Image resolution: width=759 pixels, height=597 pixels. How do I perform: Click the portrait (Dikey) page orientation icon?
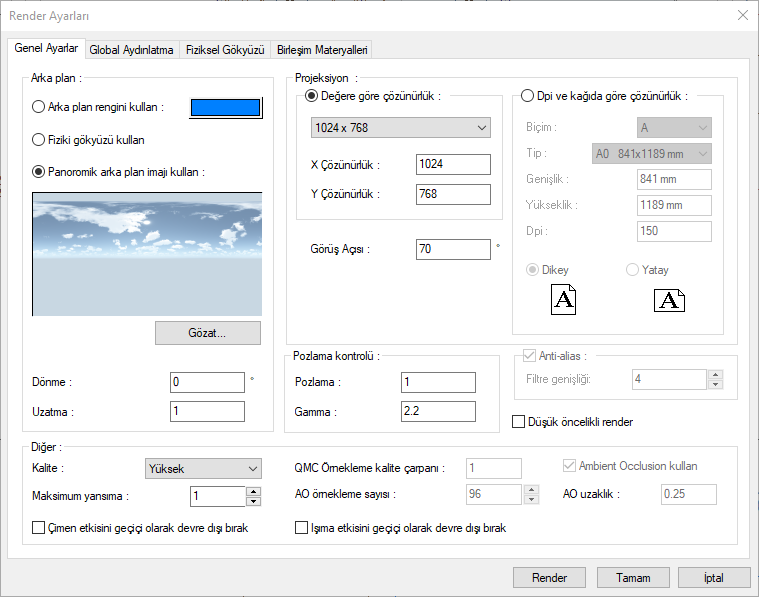564,299
